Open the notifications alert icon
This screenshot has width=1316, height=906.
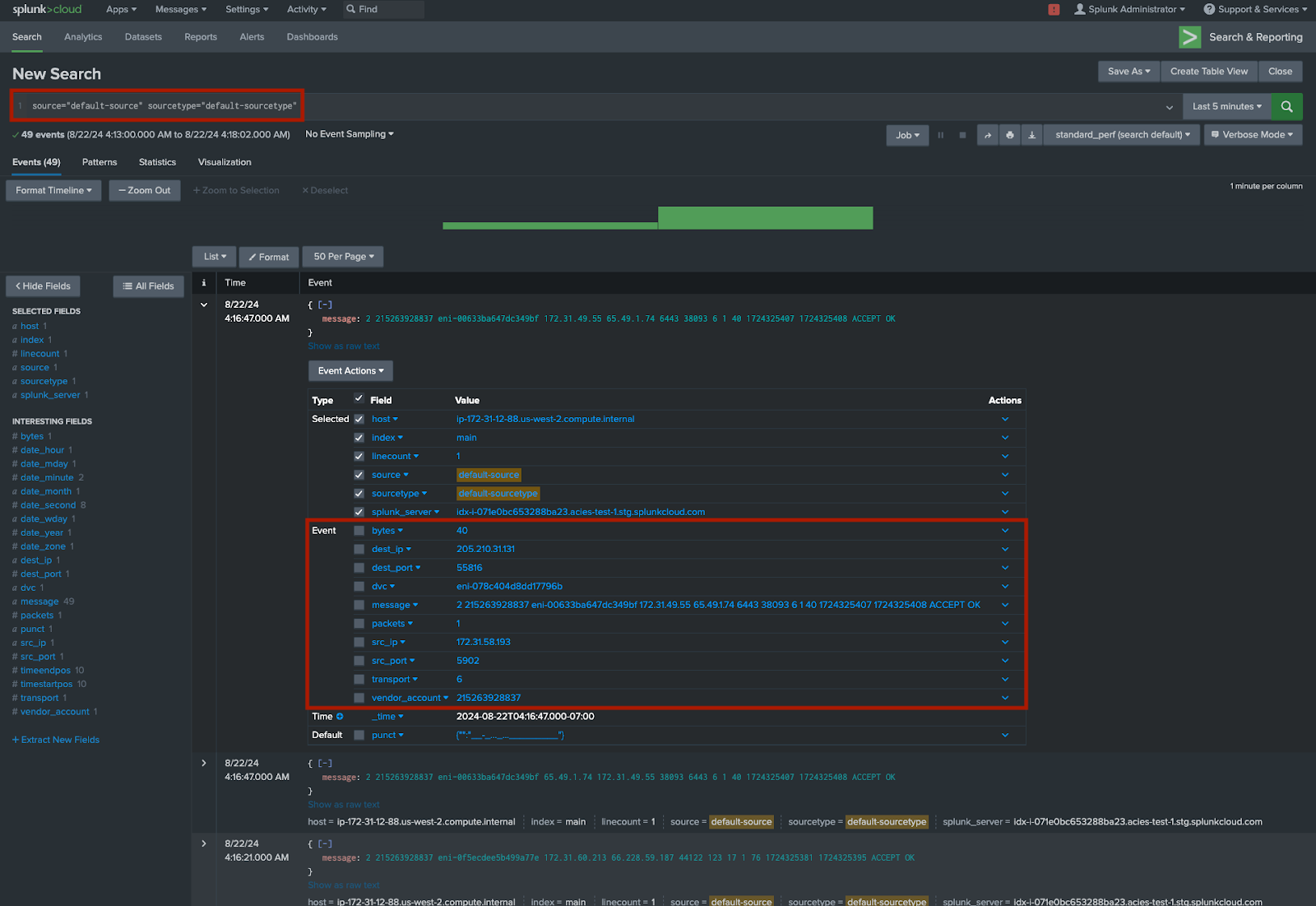coord(1054,9)
